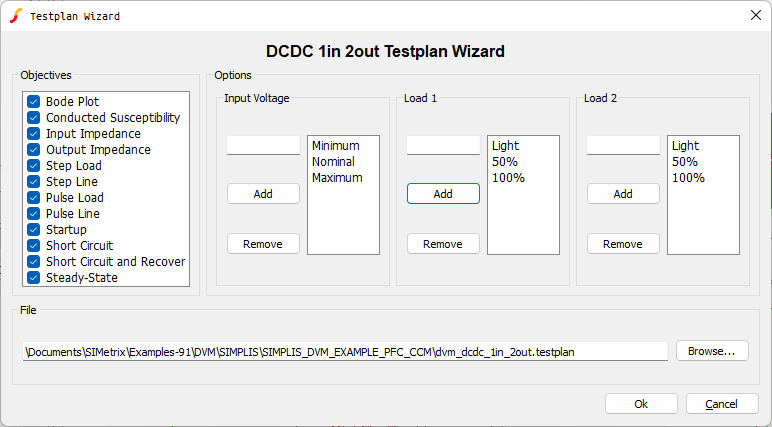Browse for a testplan file
This screenshot has width=772, height=427.
click(x=712, y=351)
